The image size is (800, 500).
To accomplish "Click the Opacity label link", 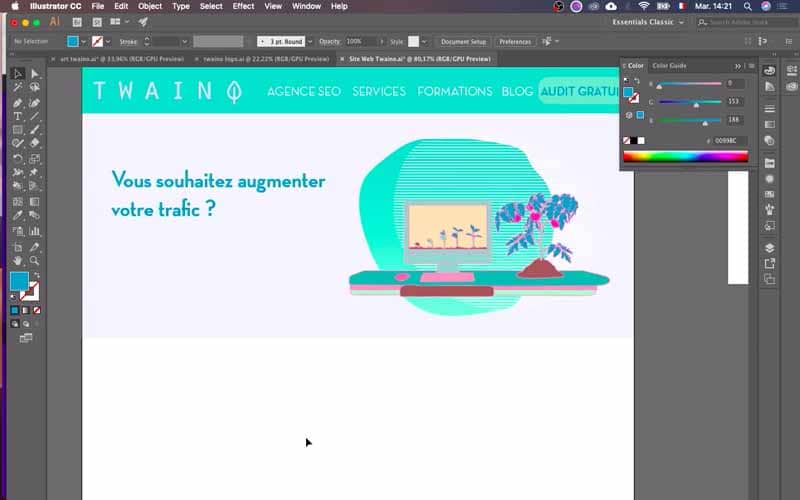I will (x=329, y=41).
